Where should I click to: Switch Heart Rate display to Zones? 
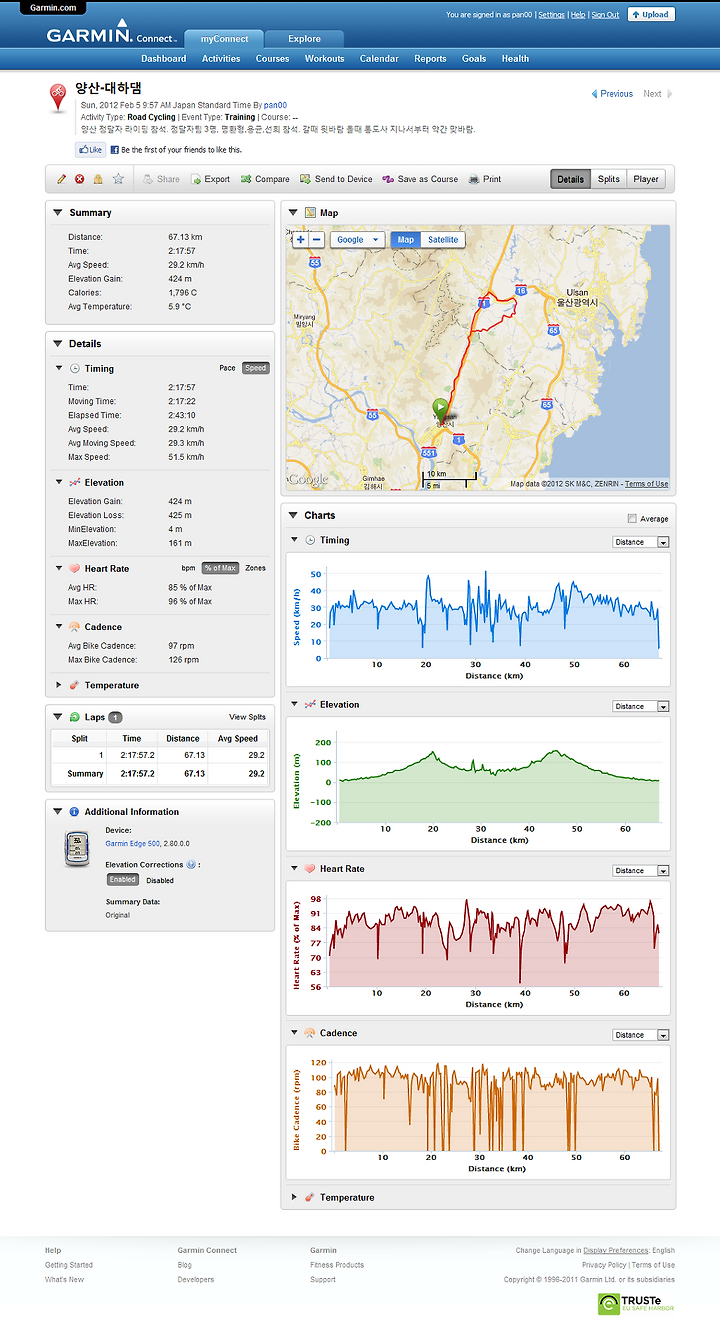point(255,568)
